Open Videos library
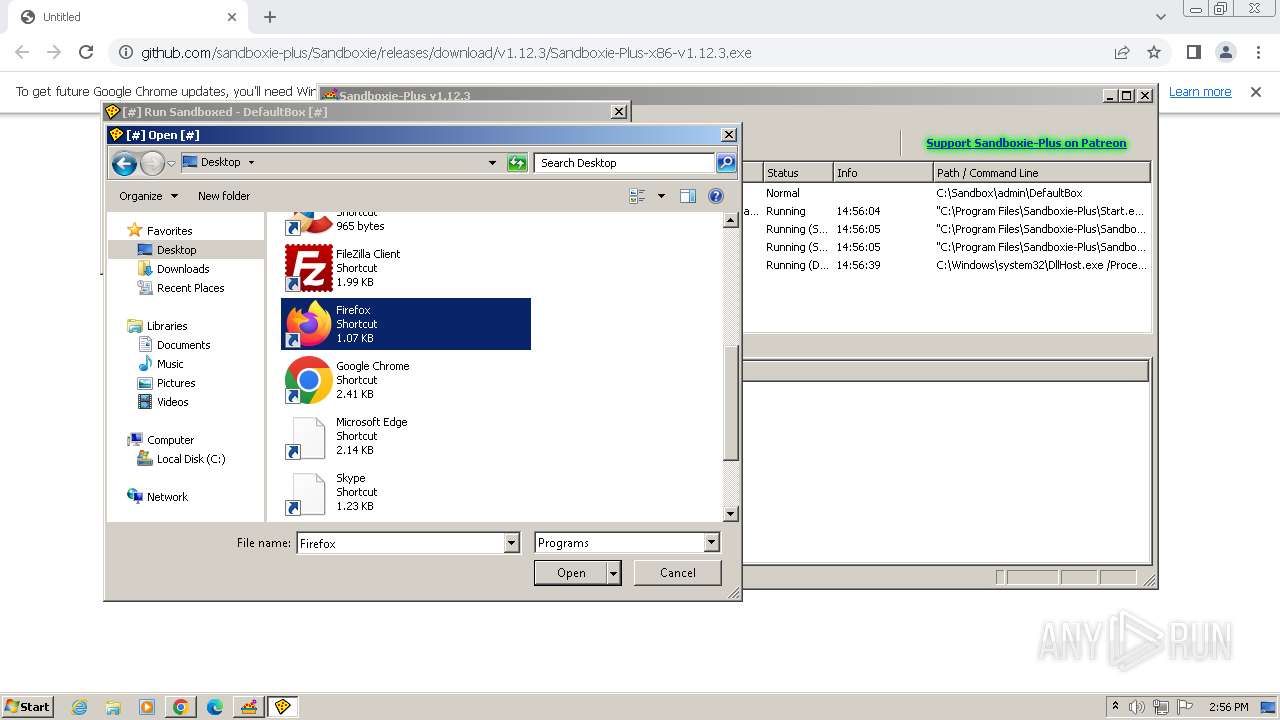 [x=172, y=402]
